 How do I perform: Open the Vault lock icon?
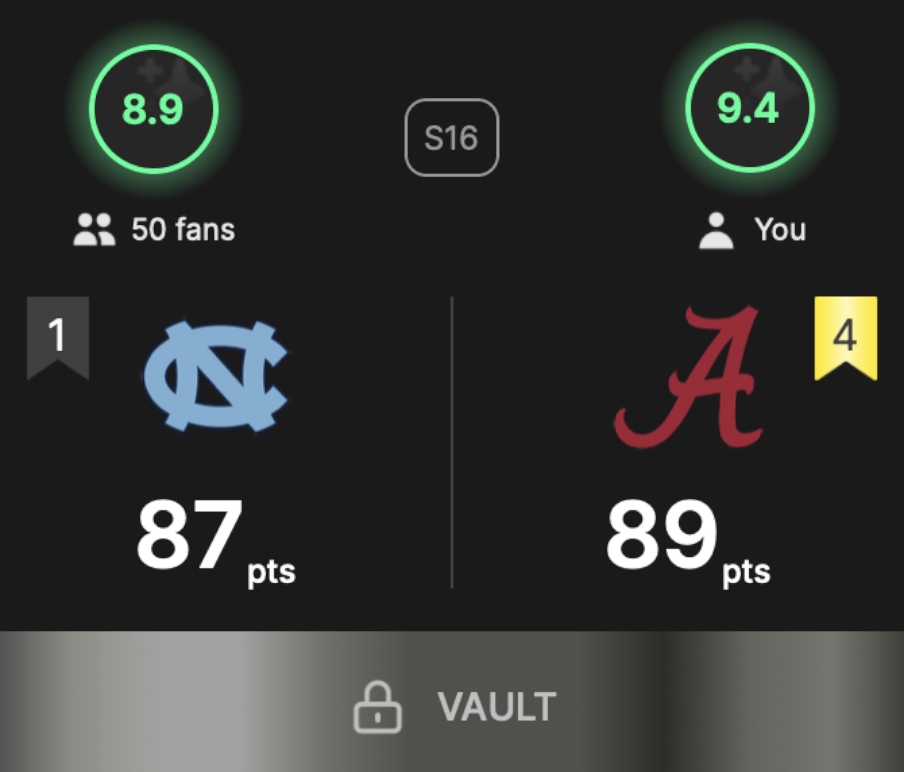[x=377, y=707]
